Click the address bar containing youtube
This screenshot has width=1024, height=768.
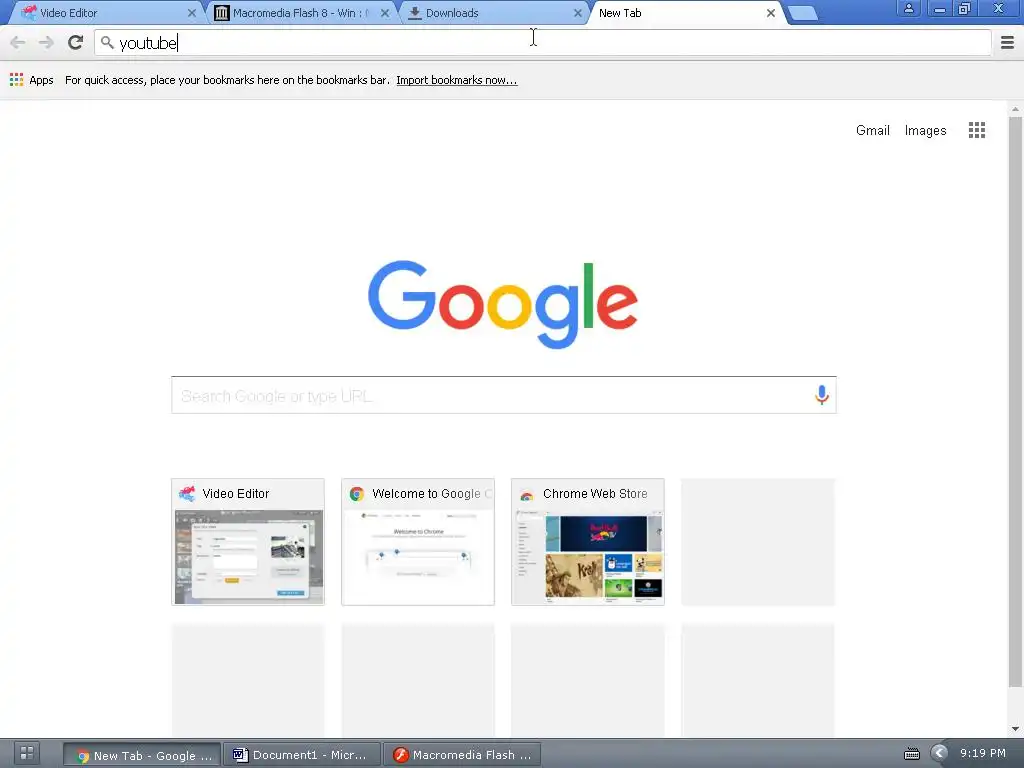pyautogui.click(x=543, y=42)
